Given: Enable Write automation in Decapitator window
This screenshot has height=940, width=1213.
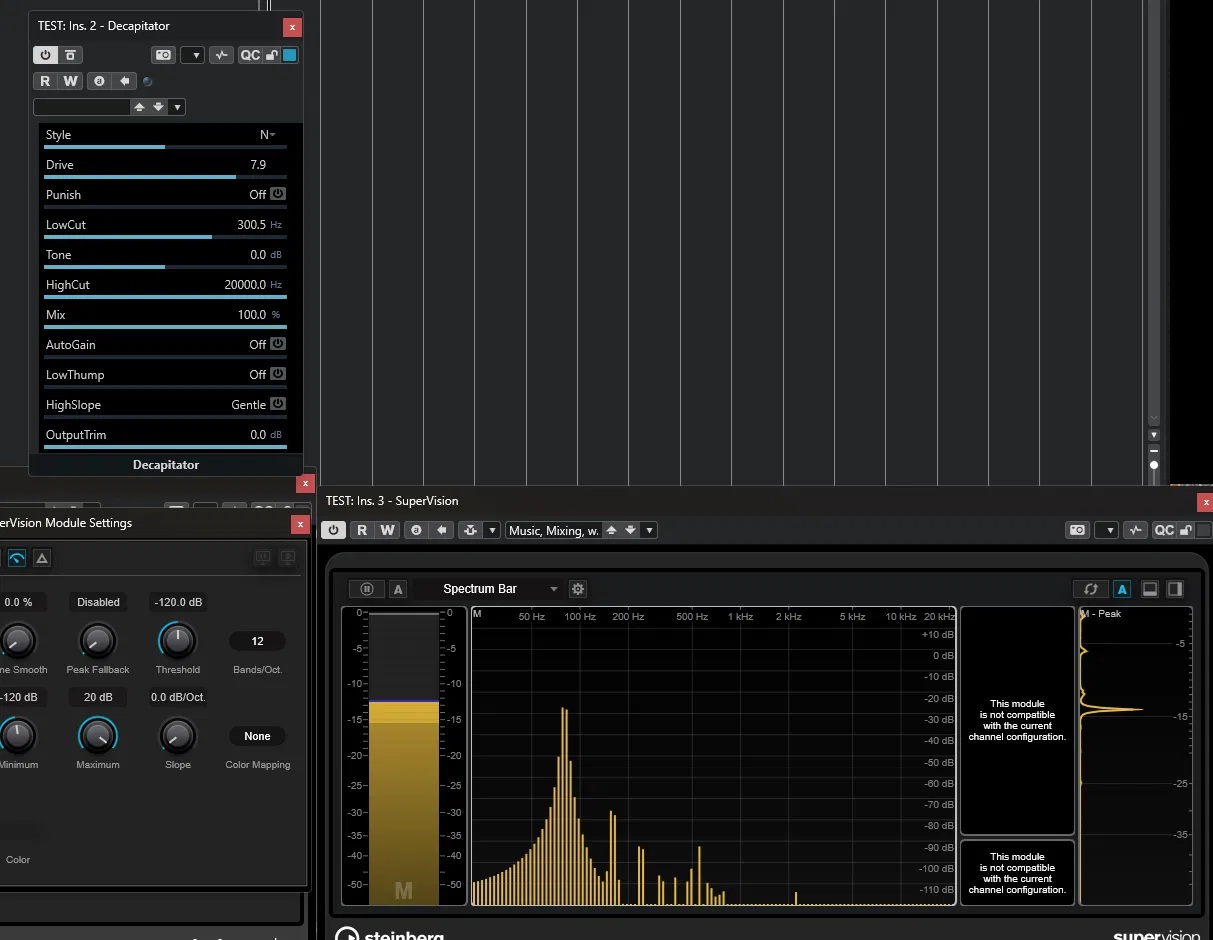Looking at the screenshot, I should pyautogui.click(x=70, y=81).
